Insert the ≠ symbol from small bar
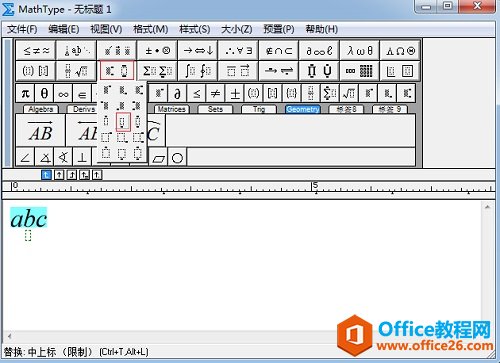Viewport: 500px width, 363px height. pos(216,93)
